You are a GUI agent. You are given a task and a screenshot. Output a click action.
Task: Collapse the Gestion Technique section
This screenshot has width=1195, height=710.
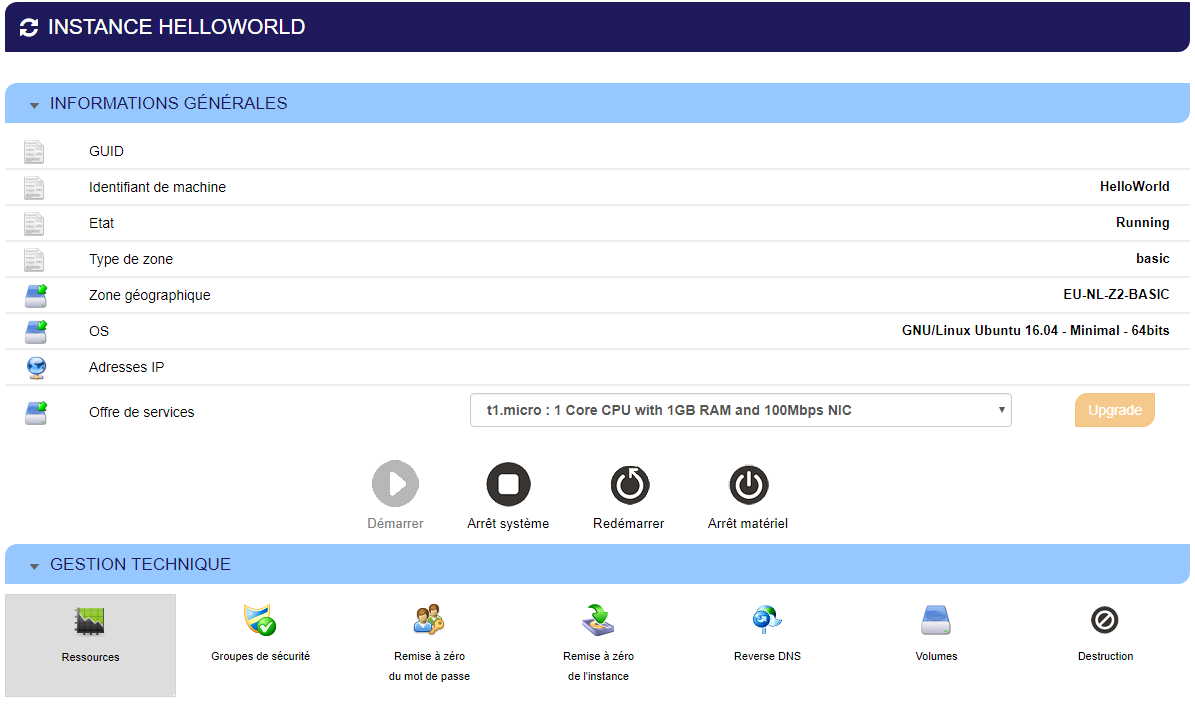(x=34, y=566)
